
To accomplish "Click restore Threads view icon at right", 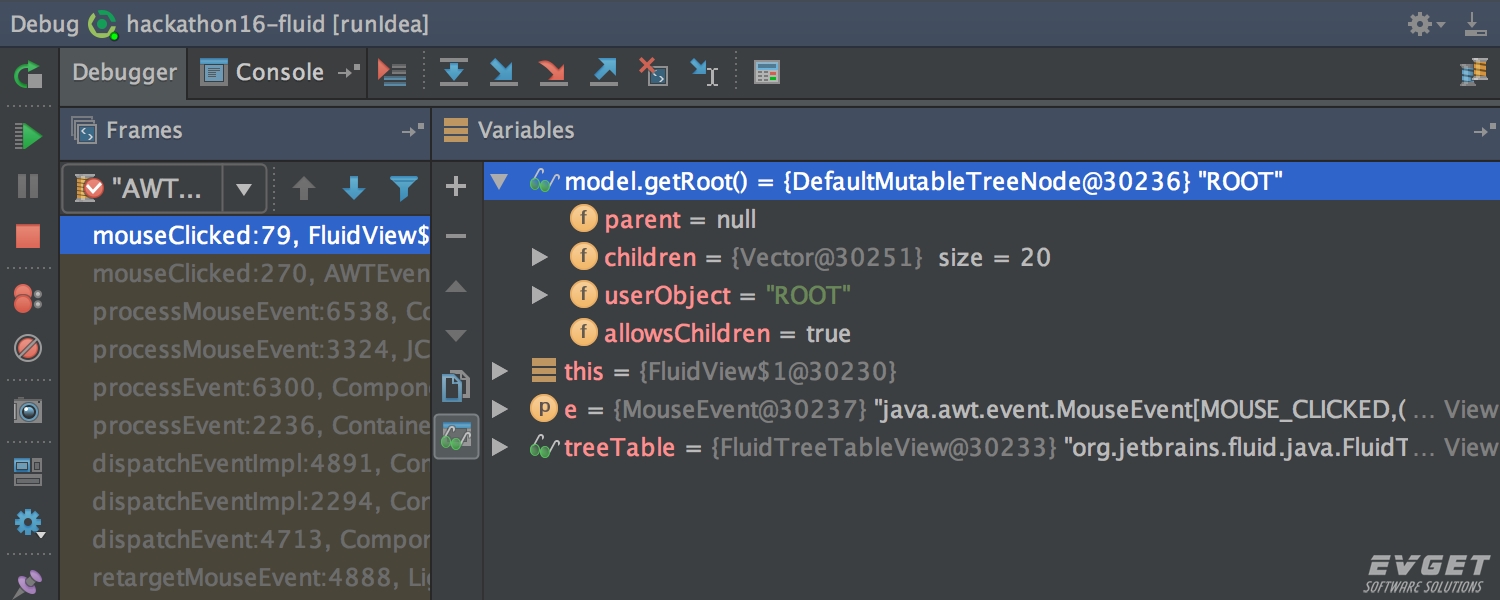I will [x=1474, y=72].
